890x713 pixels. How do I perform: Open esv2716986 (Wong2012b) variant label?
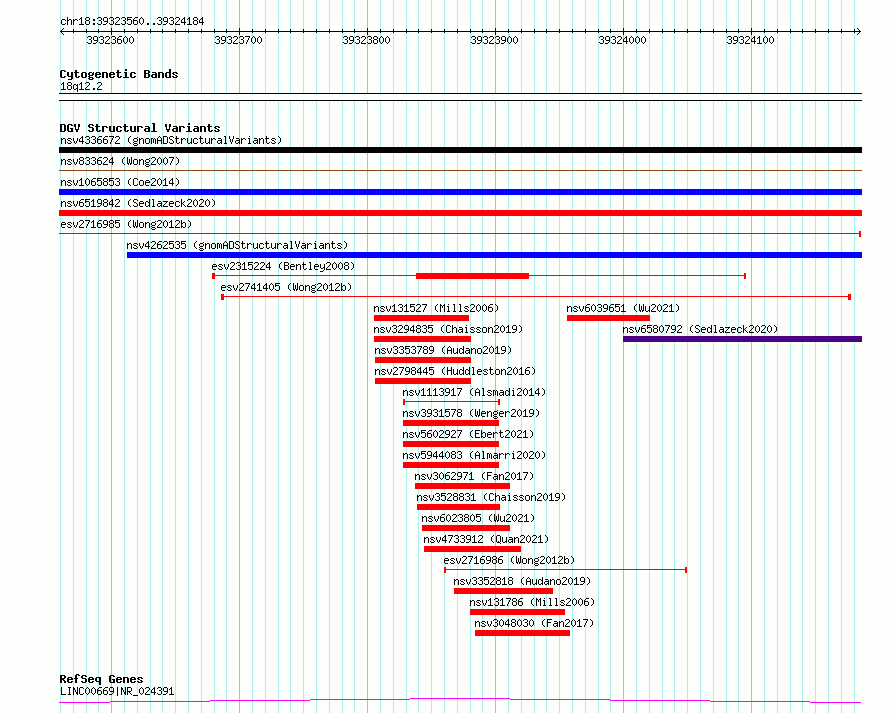(509, 560)
